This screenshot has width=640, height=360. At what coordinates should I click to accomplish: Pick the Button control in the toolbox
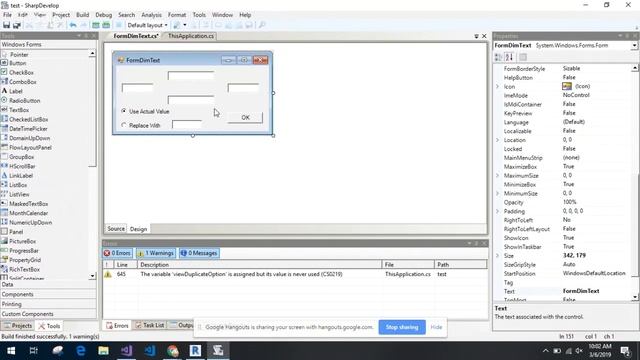coord(18,63)
